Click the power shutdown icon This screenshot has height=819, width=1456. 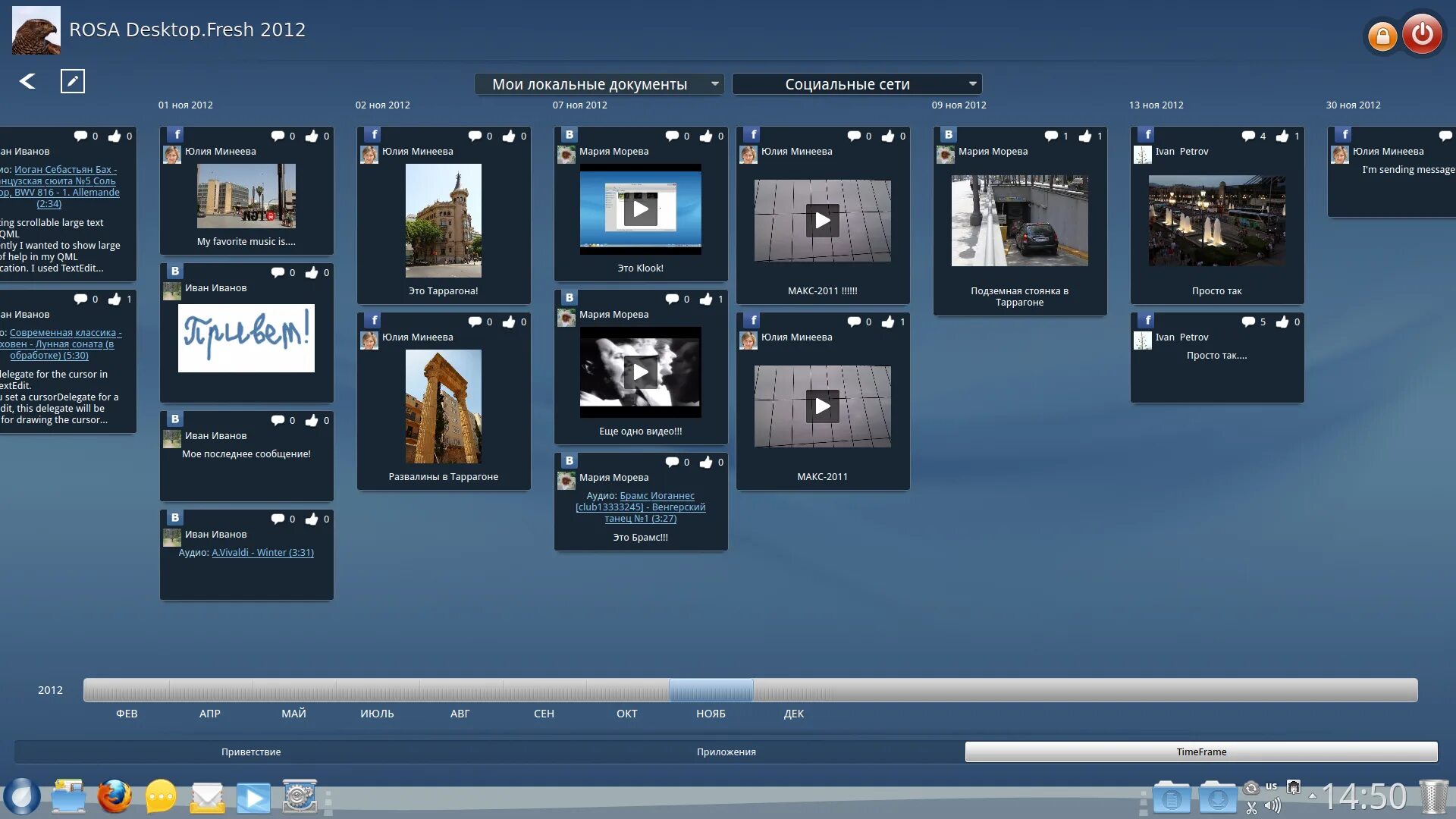(1422, 34)
